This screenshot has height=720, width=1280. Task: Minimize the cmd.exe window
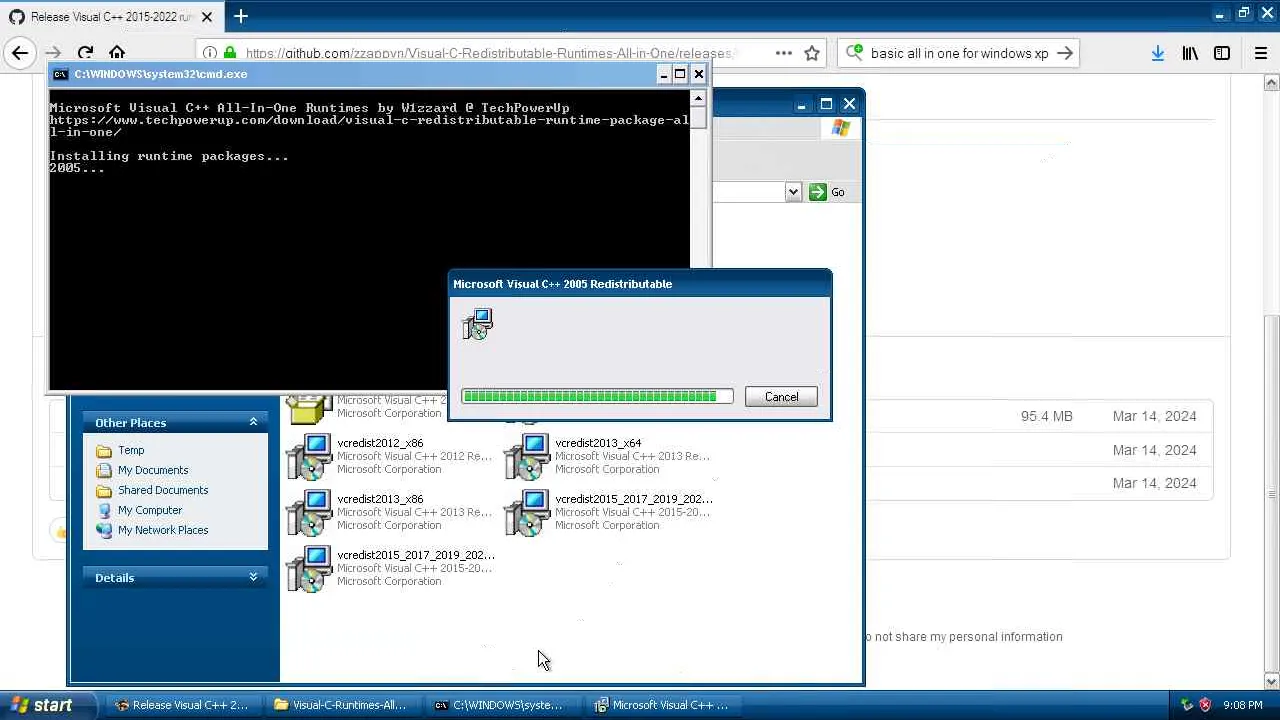(663, 74)
